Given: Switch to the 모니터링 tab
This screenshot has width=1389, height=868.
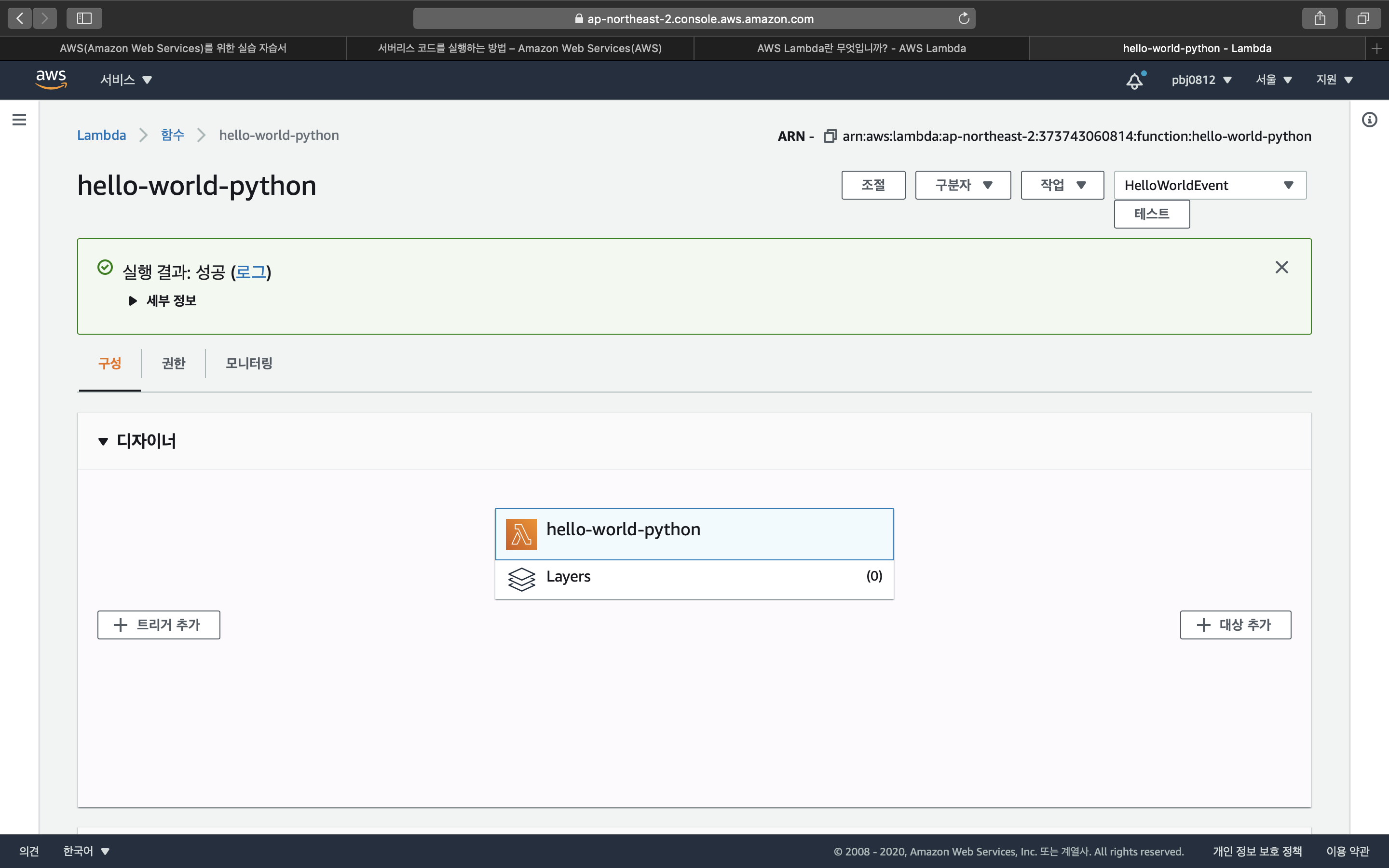Looking at the screenshot, I should (248, 364).
